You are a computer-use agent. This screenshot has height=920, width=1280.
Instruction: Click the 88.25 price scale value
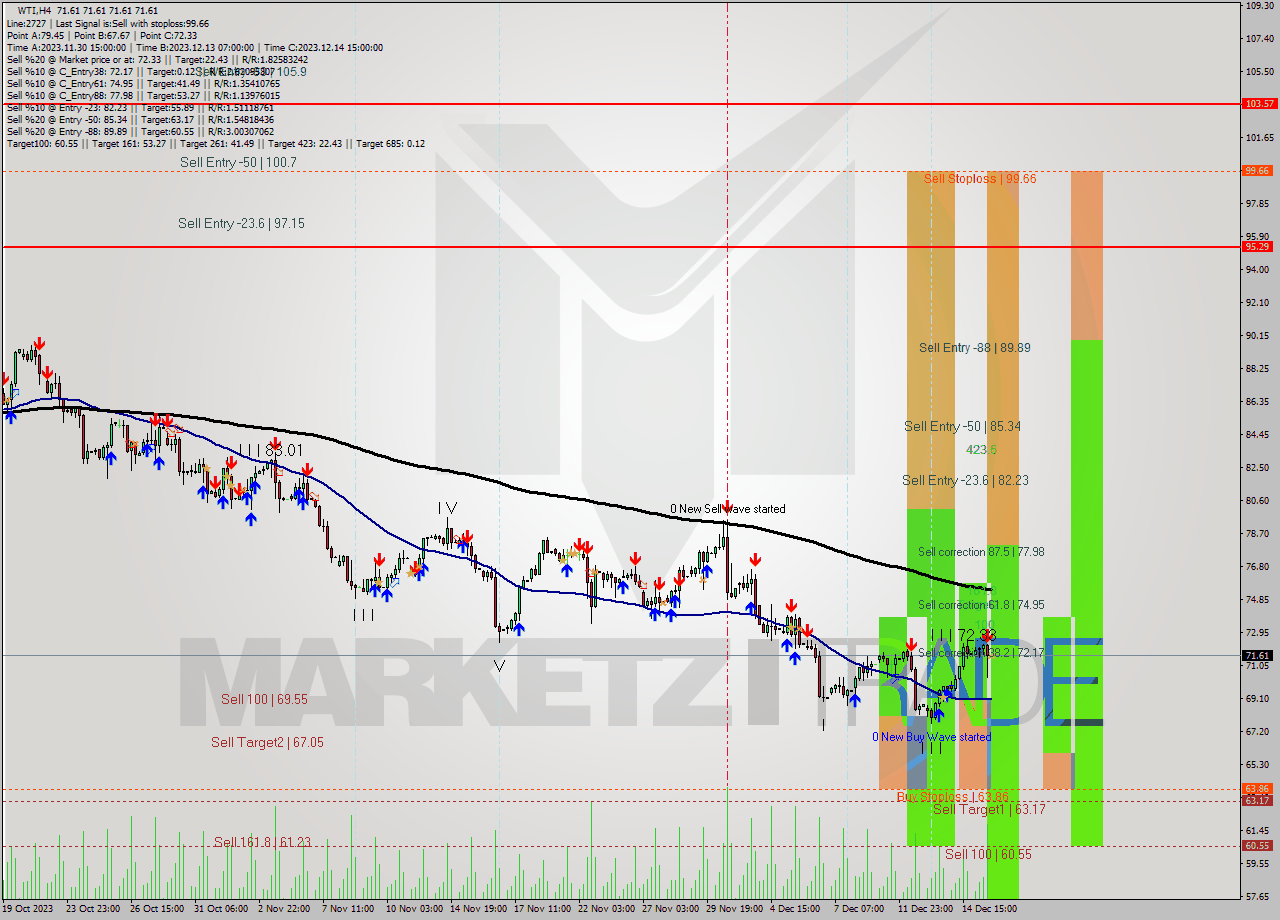[x=1259, y=368]
